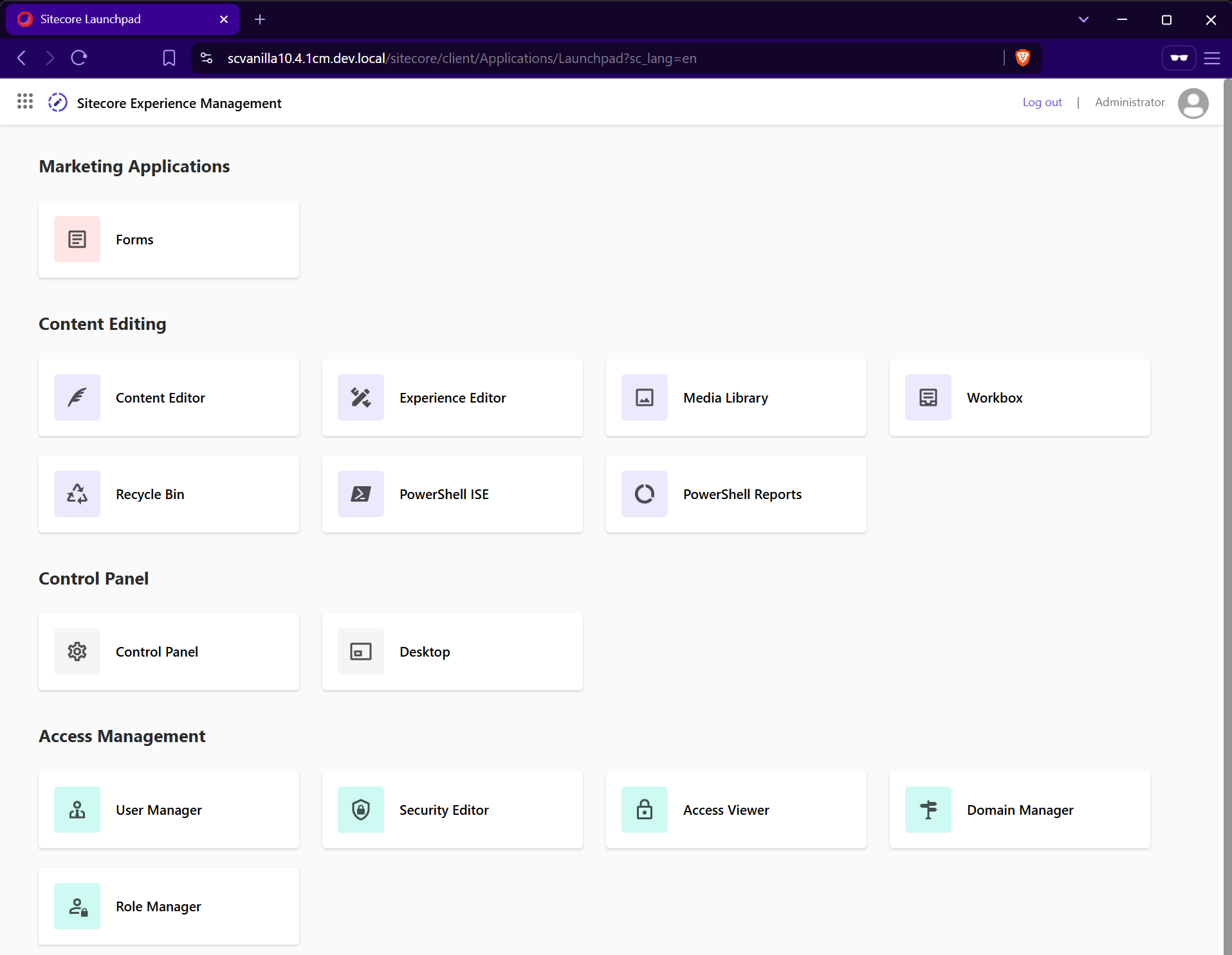Open the Recycle Bin
Screen dimensions: 1232x955
pos(168,494)
